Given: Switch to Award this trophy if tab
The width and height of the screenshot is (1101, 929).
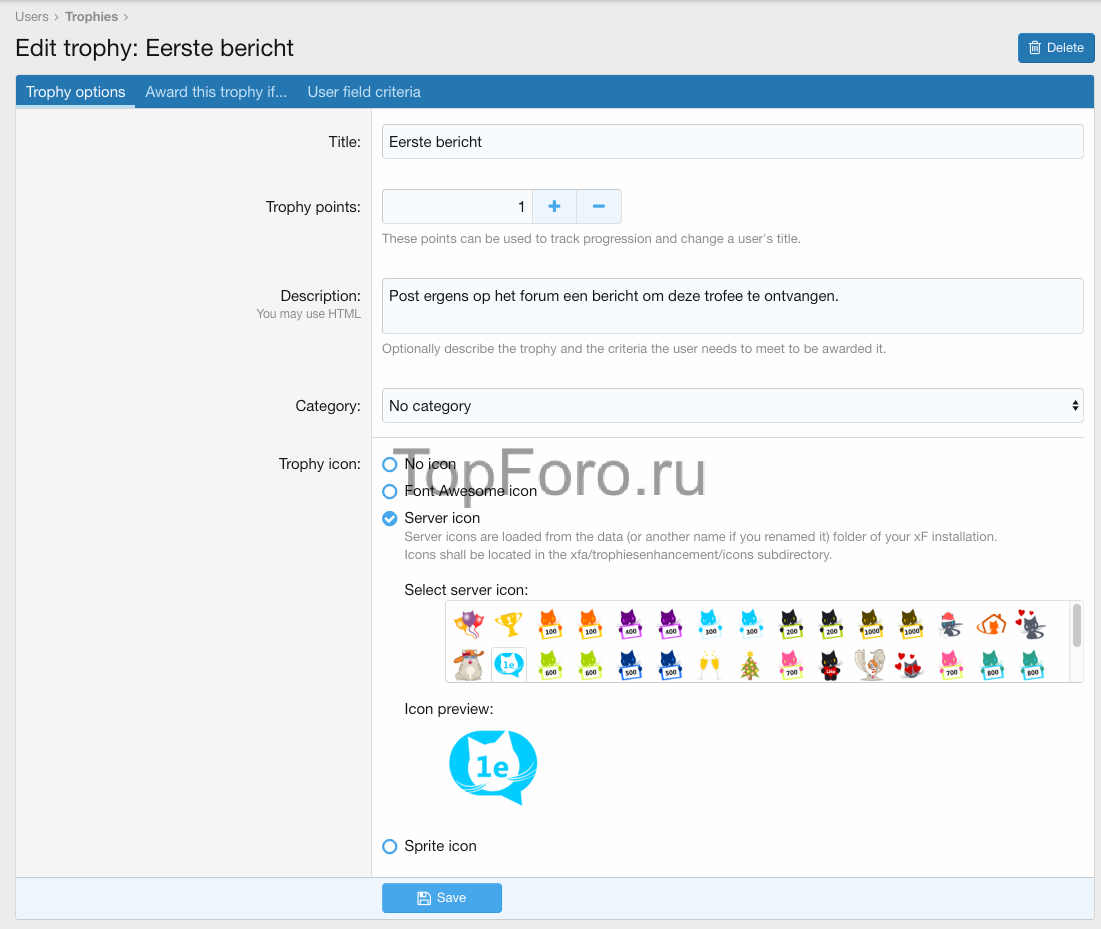Looking at the screenshot, I should click(x=216, y=92).
